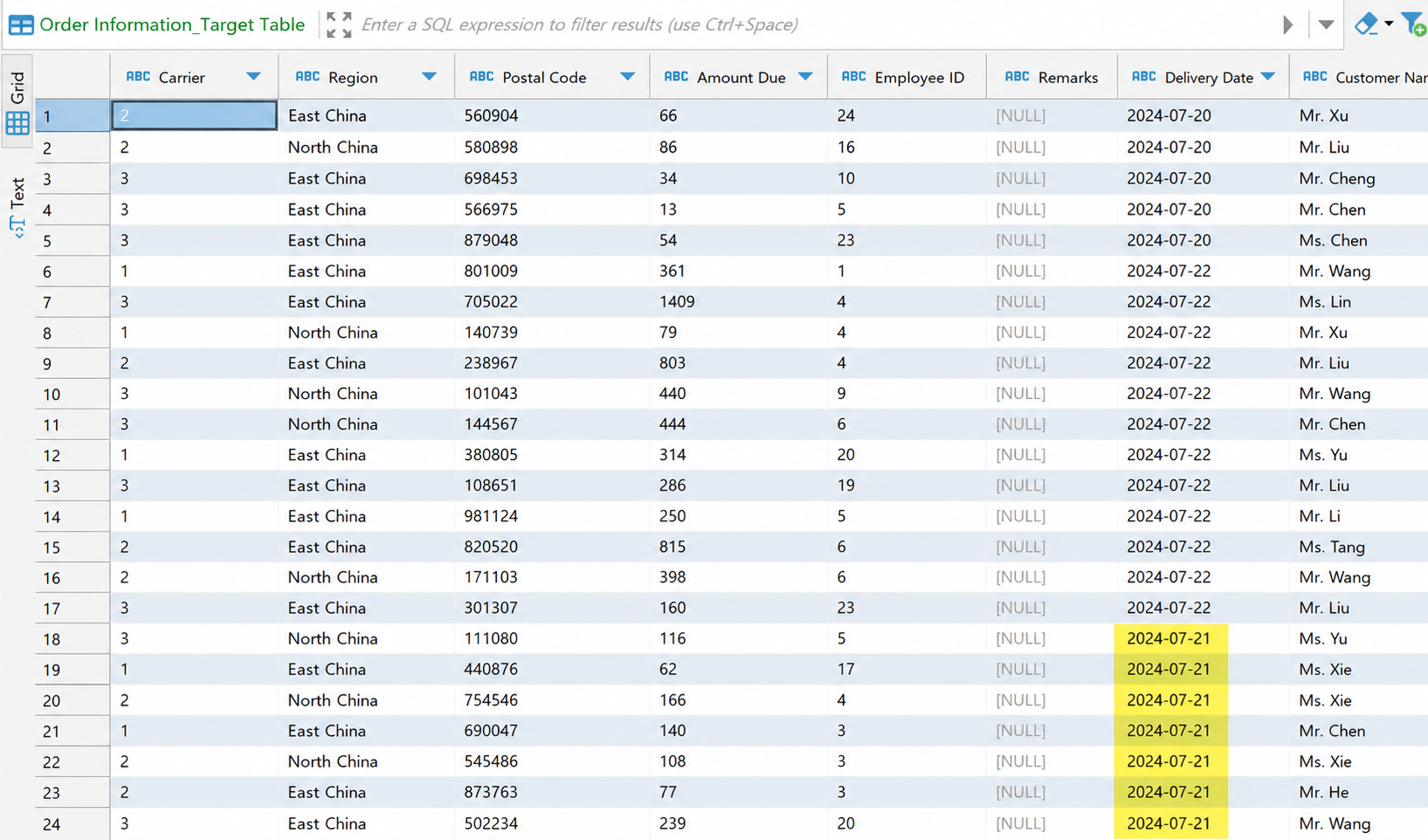Click Carrier column ABC type icon

[138, 77]
